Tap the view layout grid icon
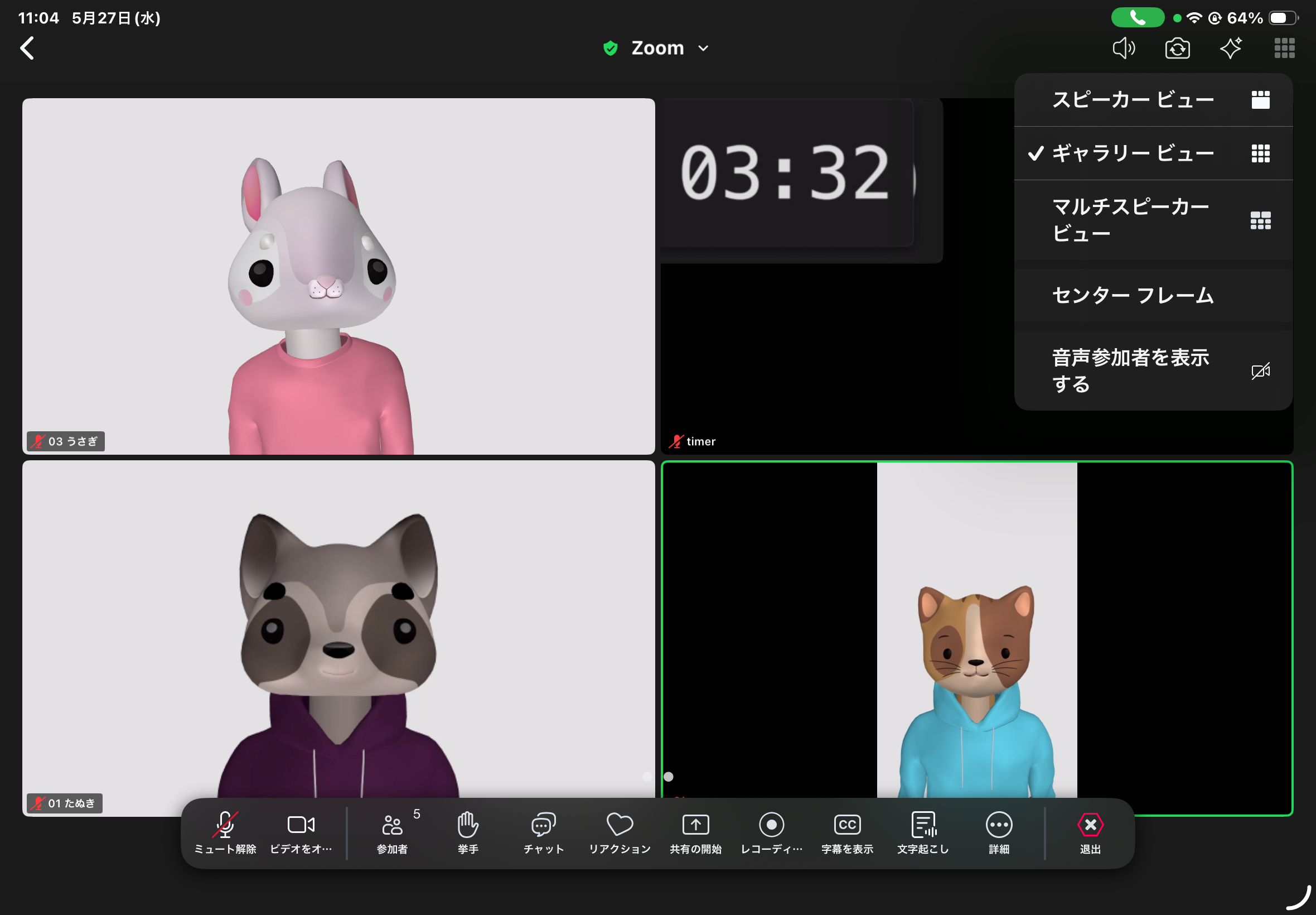The width and height of the screenshot is (1316, 915). [x=1284, y=48]
